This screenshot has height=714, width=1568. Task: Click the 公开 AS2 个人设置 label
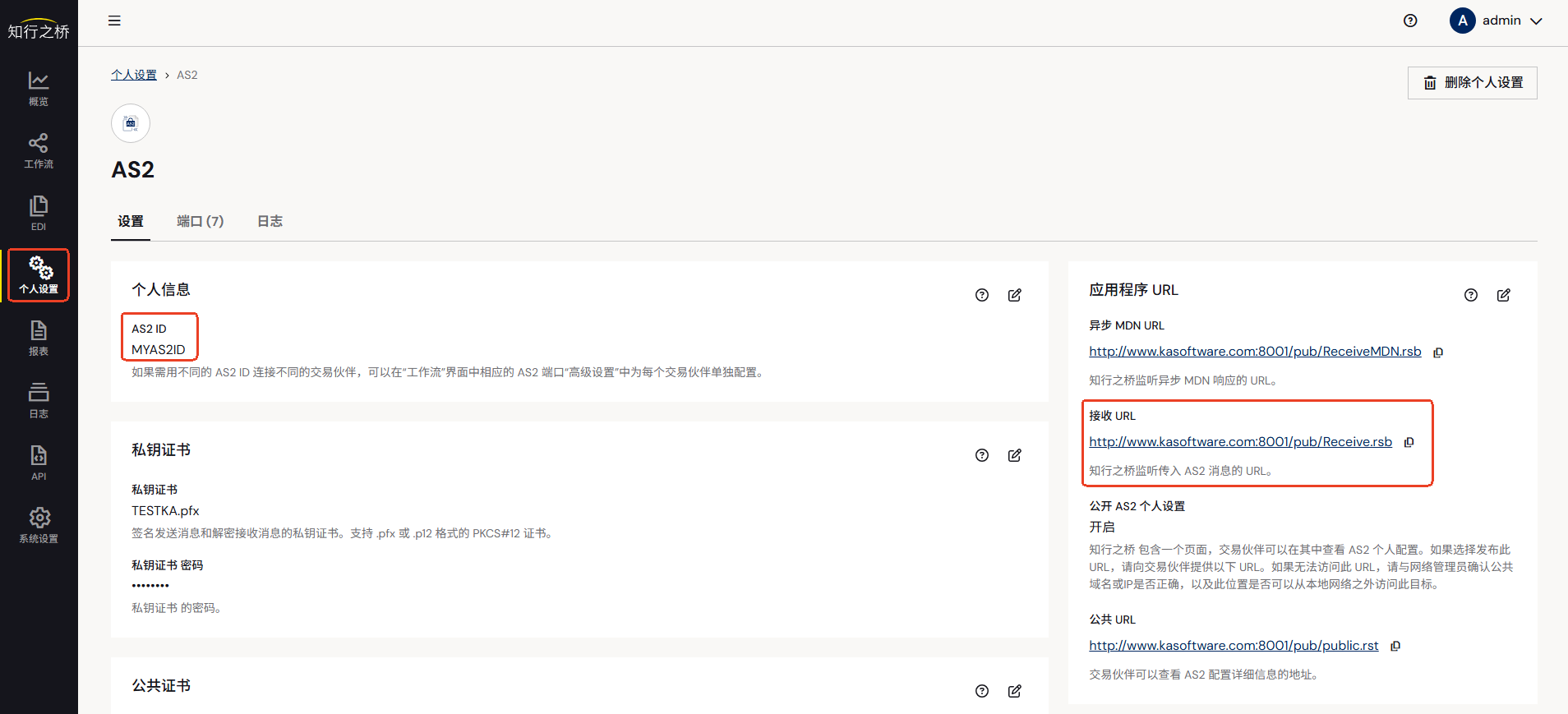coord(1137,506)
